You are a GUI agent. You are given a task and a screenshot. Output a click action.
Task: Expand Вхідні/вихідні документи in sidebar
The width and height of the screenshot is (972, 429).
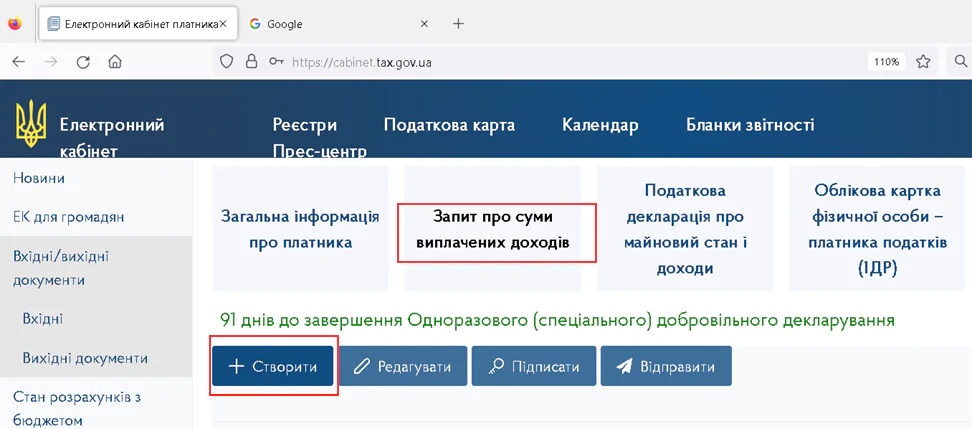click(x=61, y=268)
